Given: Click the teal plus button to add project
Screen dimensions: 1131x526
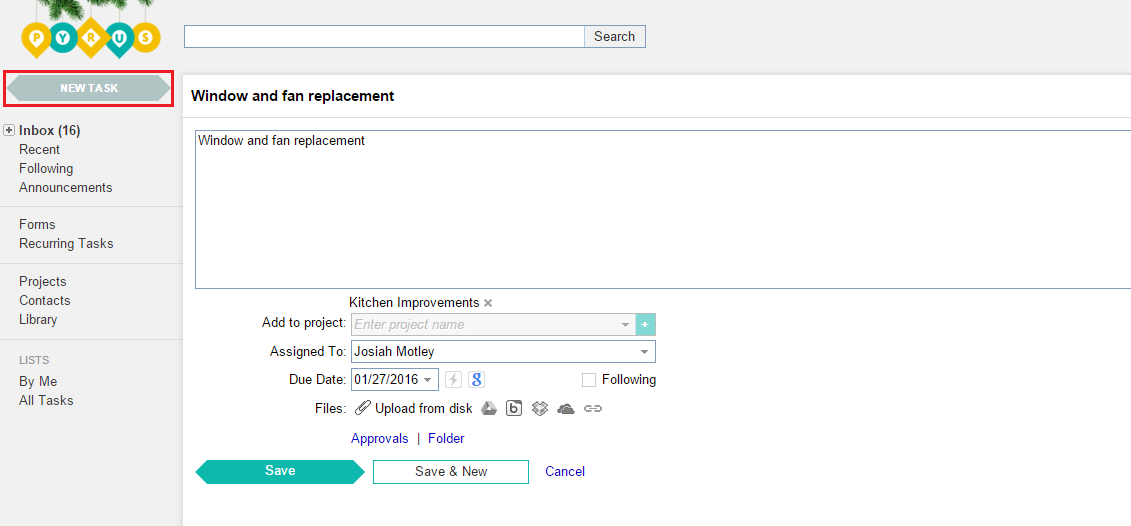Looking at the screenshot, I should coord(646,325).
